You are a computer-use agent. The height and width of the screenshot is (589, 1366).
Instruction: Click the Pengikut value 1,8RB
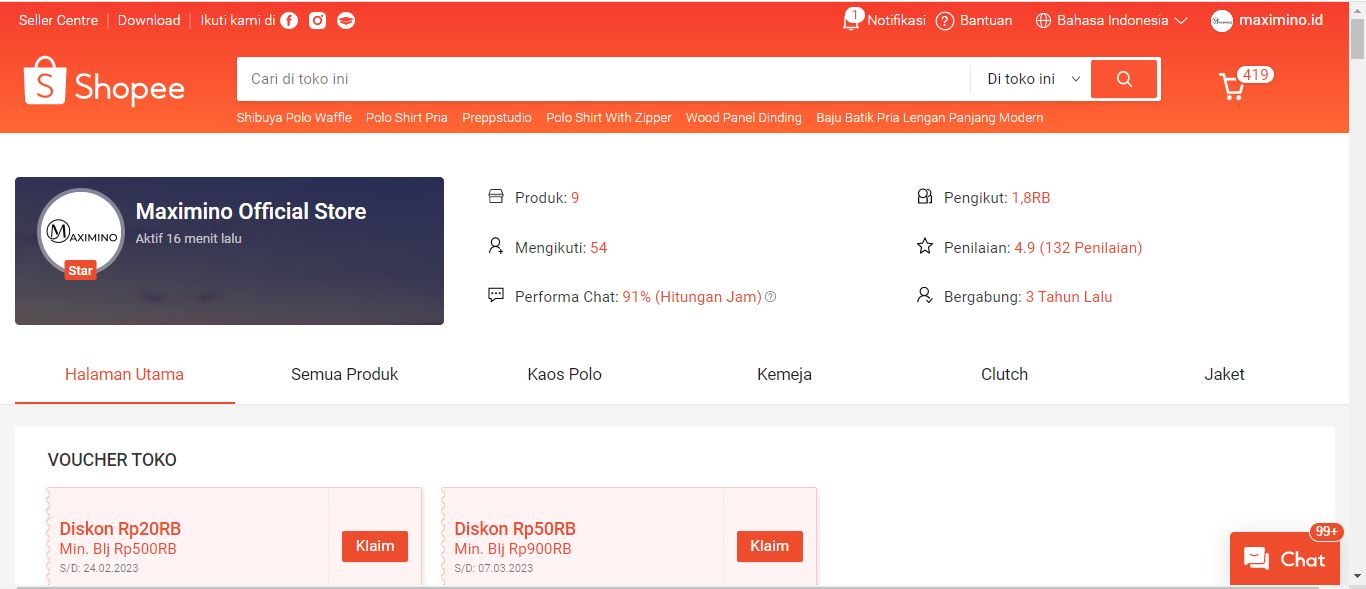(x=1031, y=198)
